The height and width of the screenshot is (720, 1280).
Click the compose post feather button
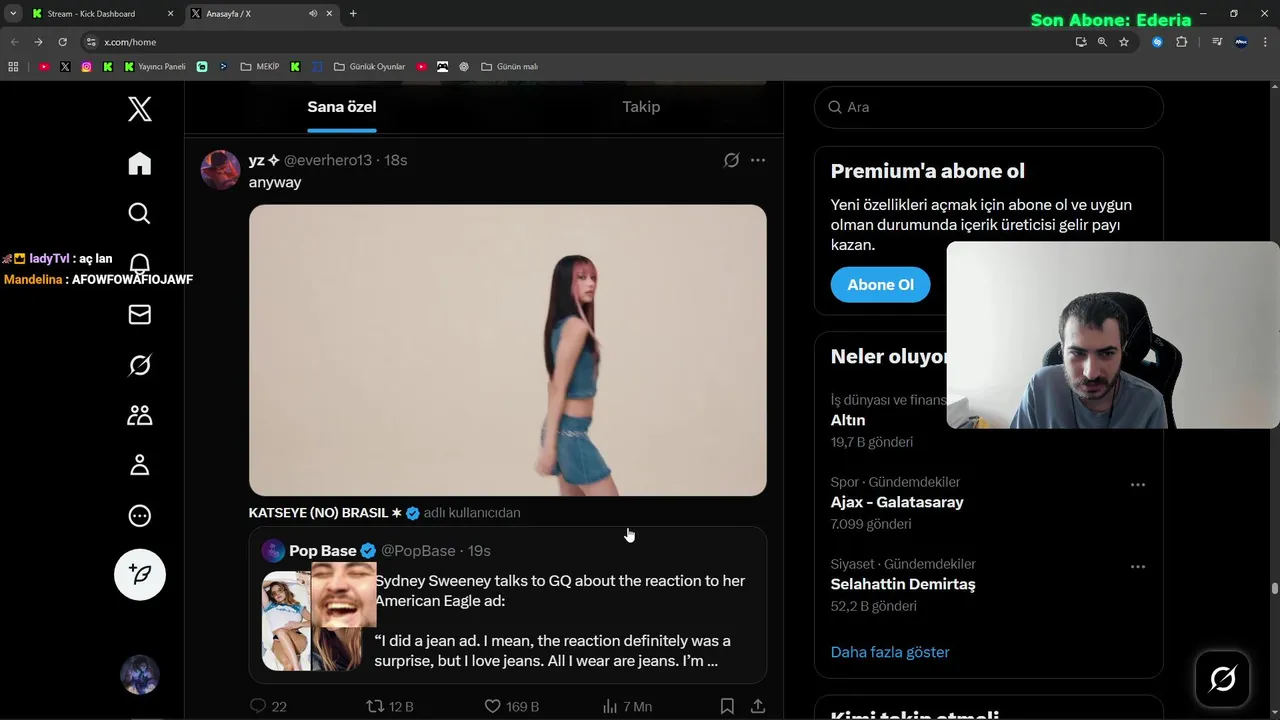tap(140, 574)
